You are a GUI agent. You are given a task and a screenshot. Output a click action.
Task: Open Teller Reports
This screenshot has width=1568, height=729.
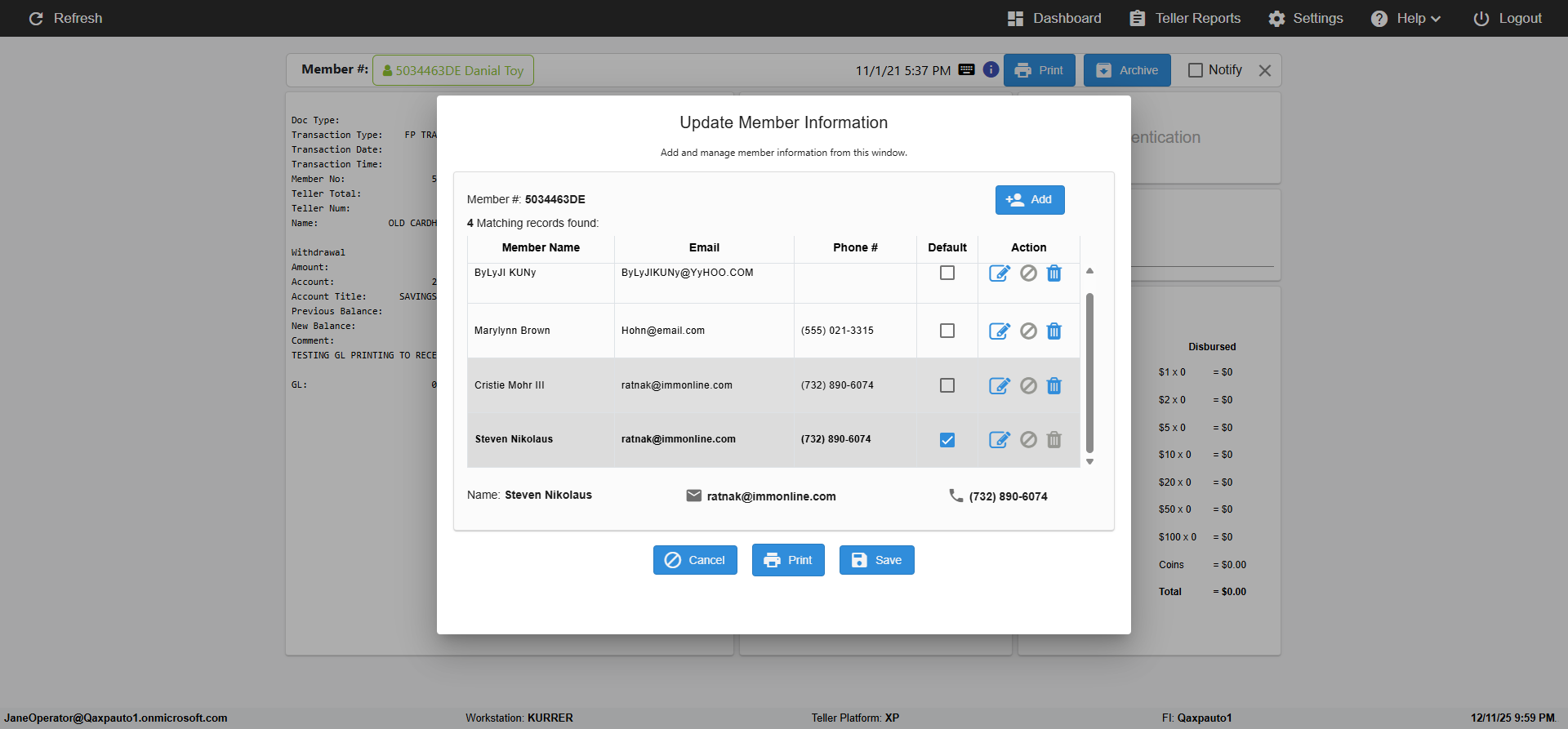point(1185,18)
